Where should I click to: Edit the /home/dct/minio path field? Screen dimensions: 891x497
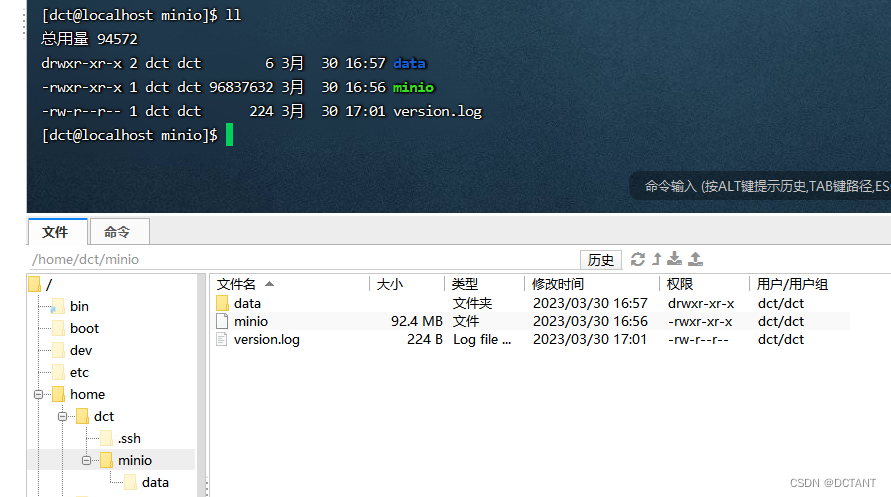[x=304, y=260]
